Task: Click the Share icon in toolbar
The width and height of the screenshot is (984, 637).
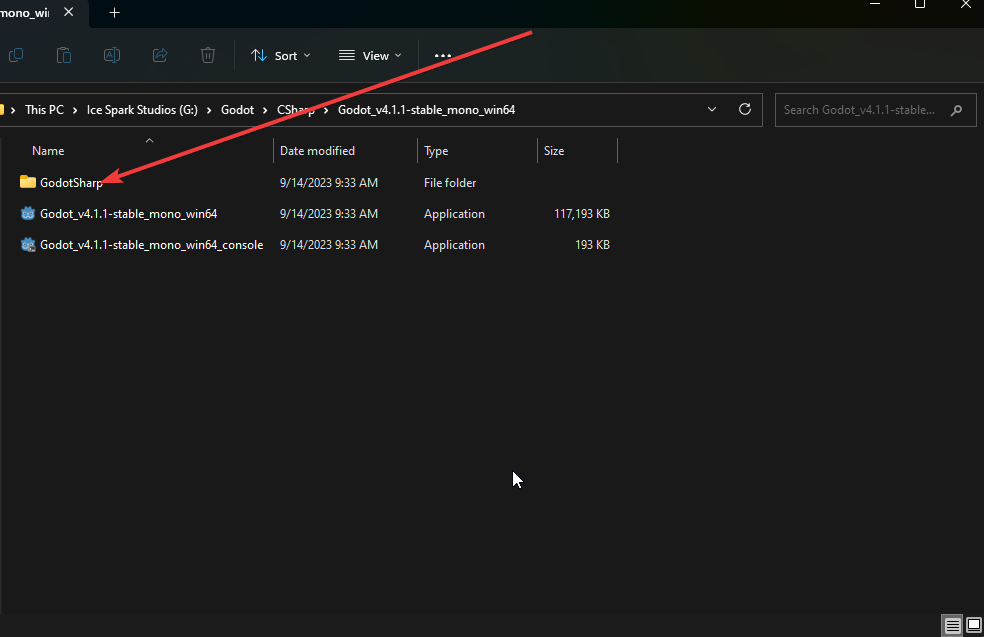Action: [160, 55]
